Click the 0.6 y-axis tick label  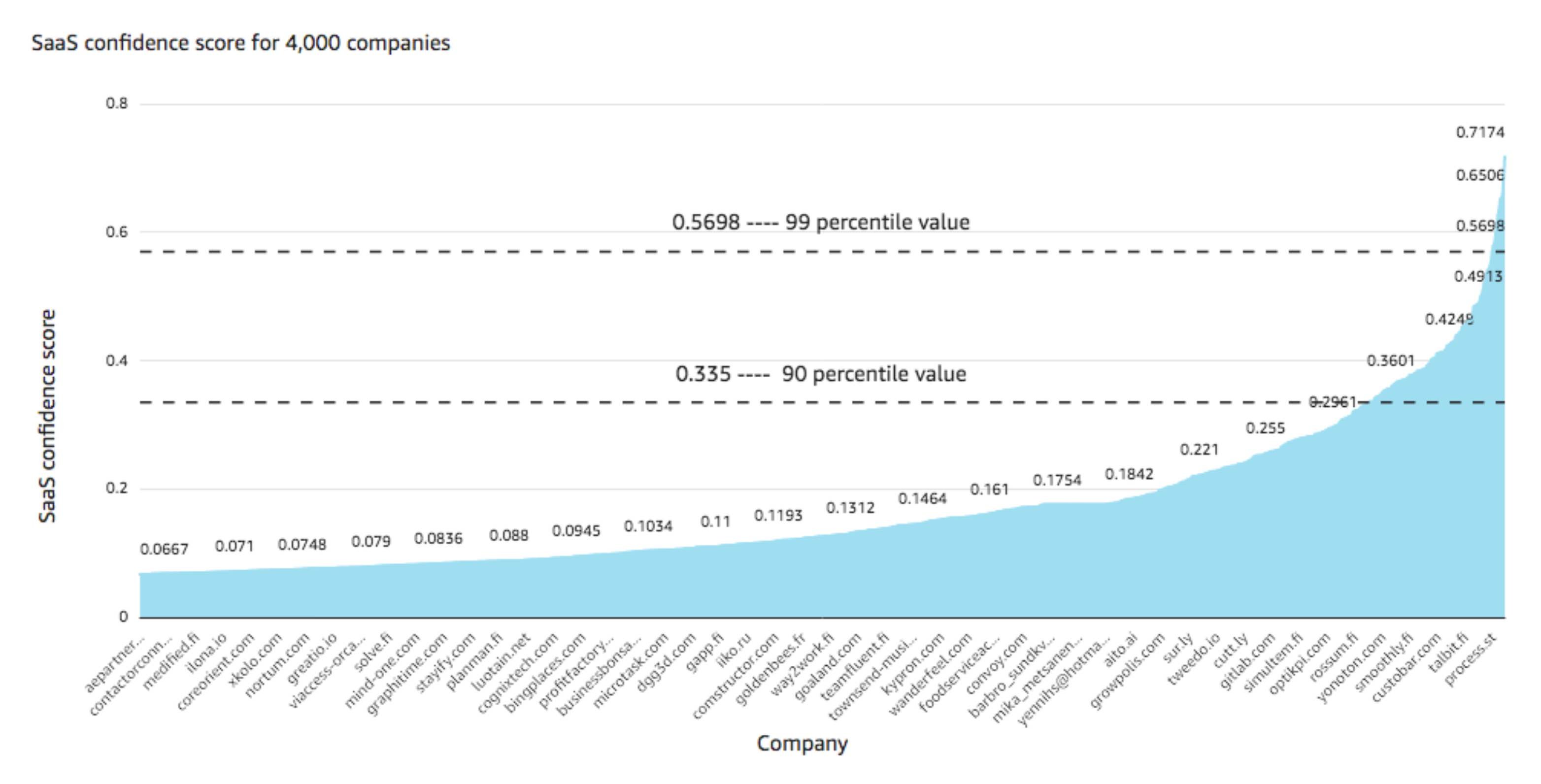pos(117,232)
